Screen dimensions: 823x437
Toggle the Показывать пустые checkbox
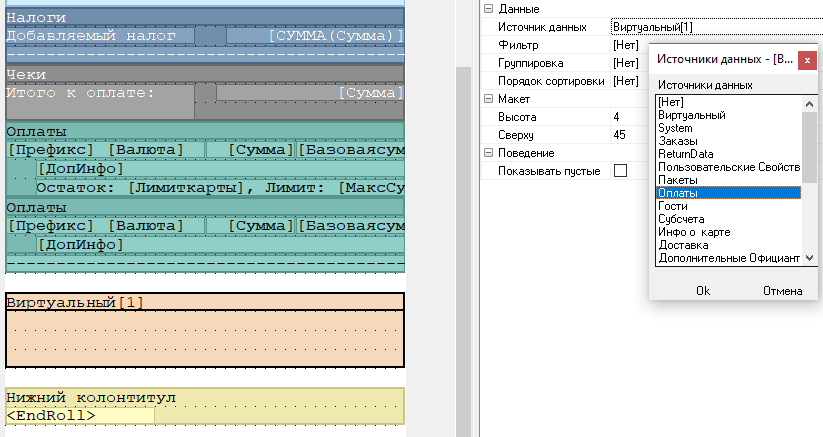pos(620,171)
